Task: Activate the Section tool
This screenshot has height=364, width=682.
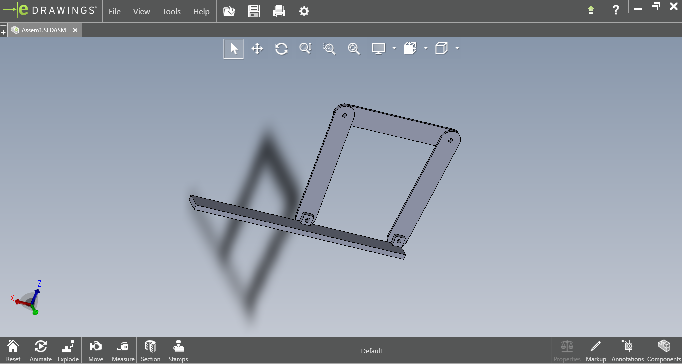Action: point(150,350)
